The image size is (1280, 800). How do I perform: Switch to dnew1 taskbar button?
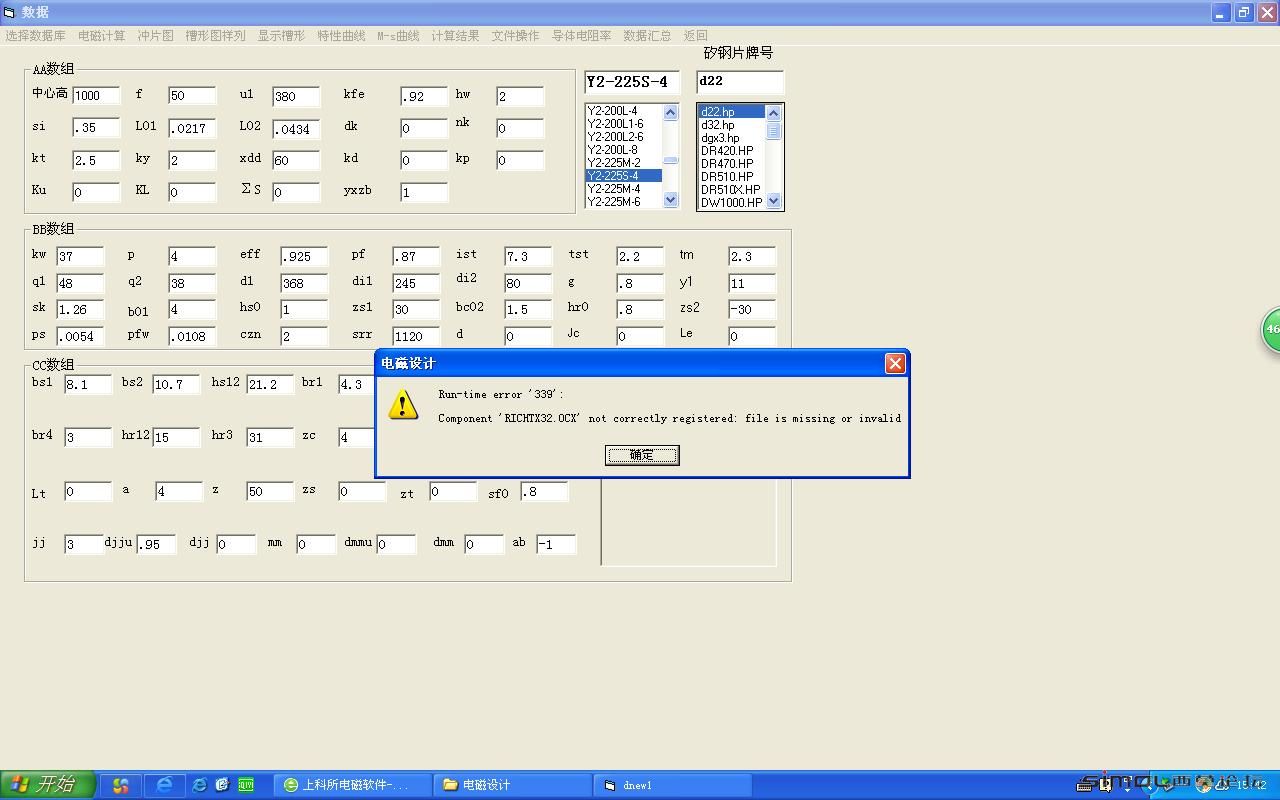click(673, 785)
